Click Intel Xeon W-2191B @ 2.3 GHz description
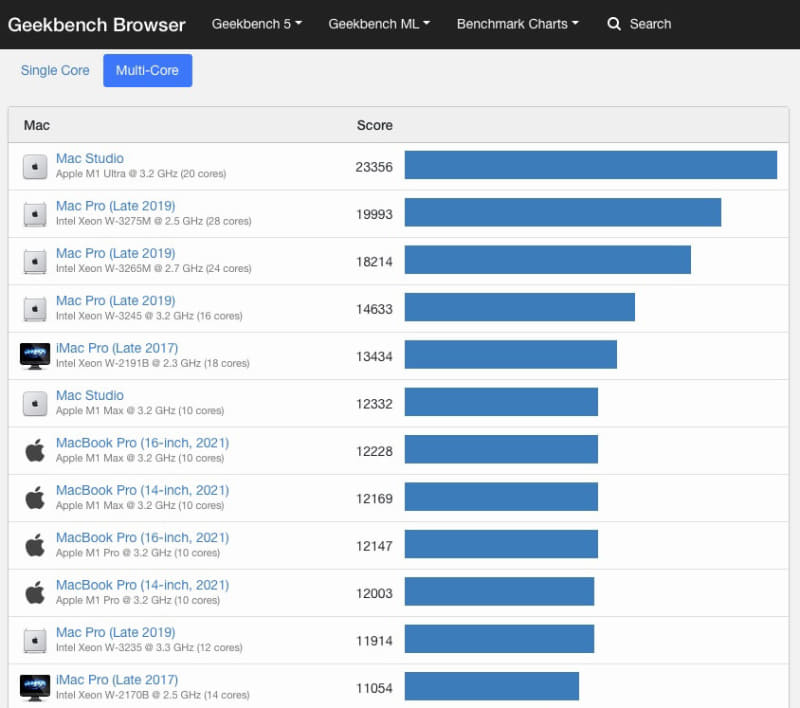 pos(153,364)
